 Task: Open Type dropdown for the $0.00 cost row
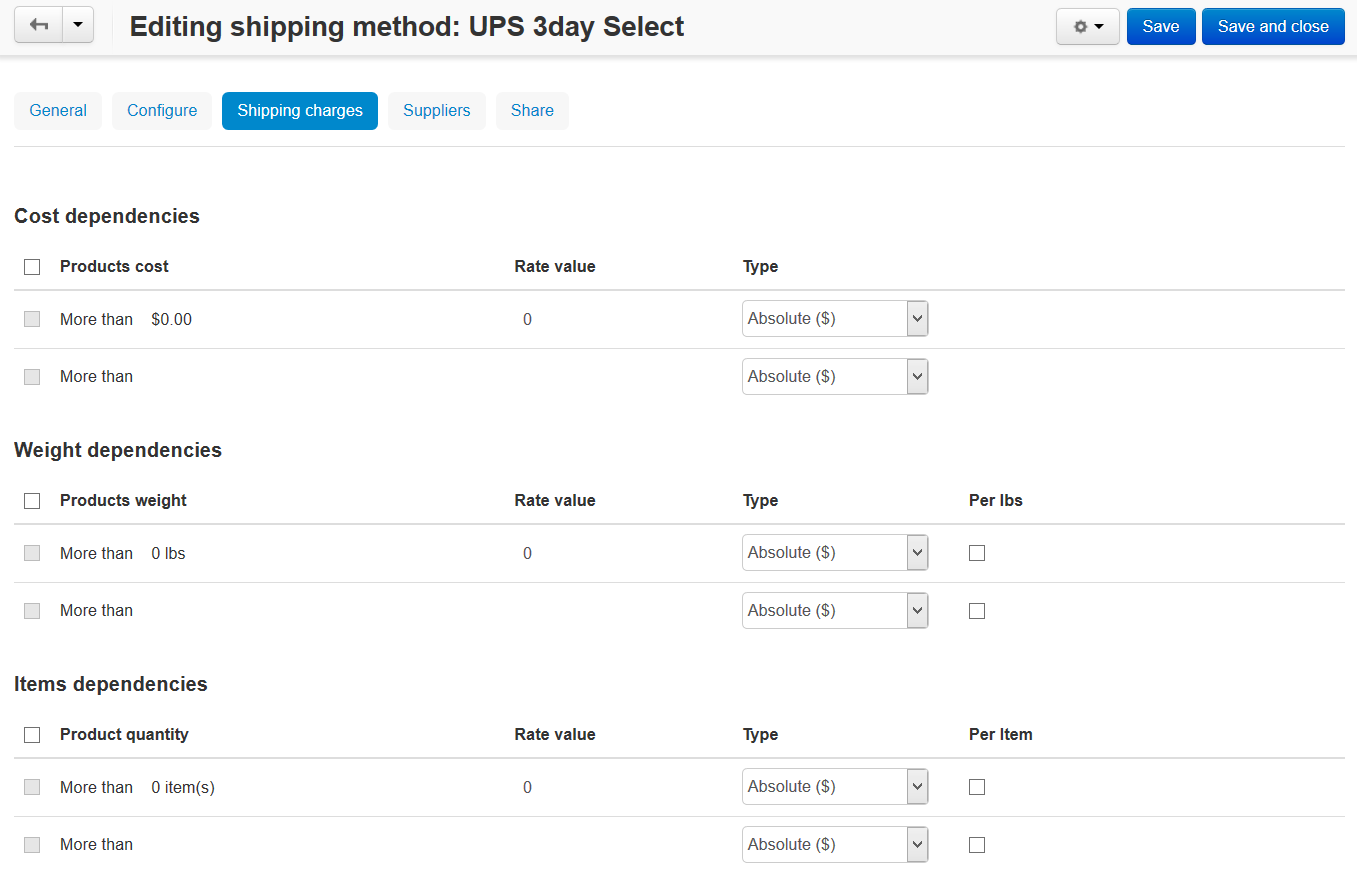(x=835, y=319)
